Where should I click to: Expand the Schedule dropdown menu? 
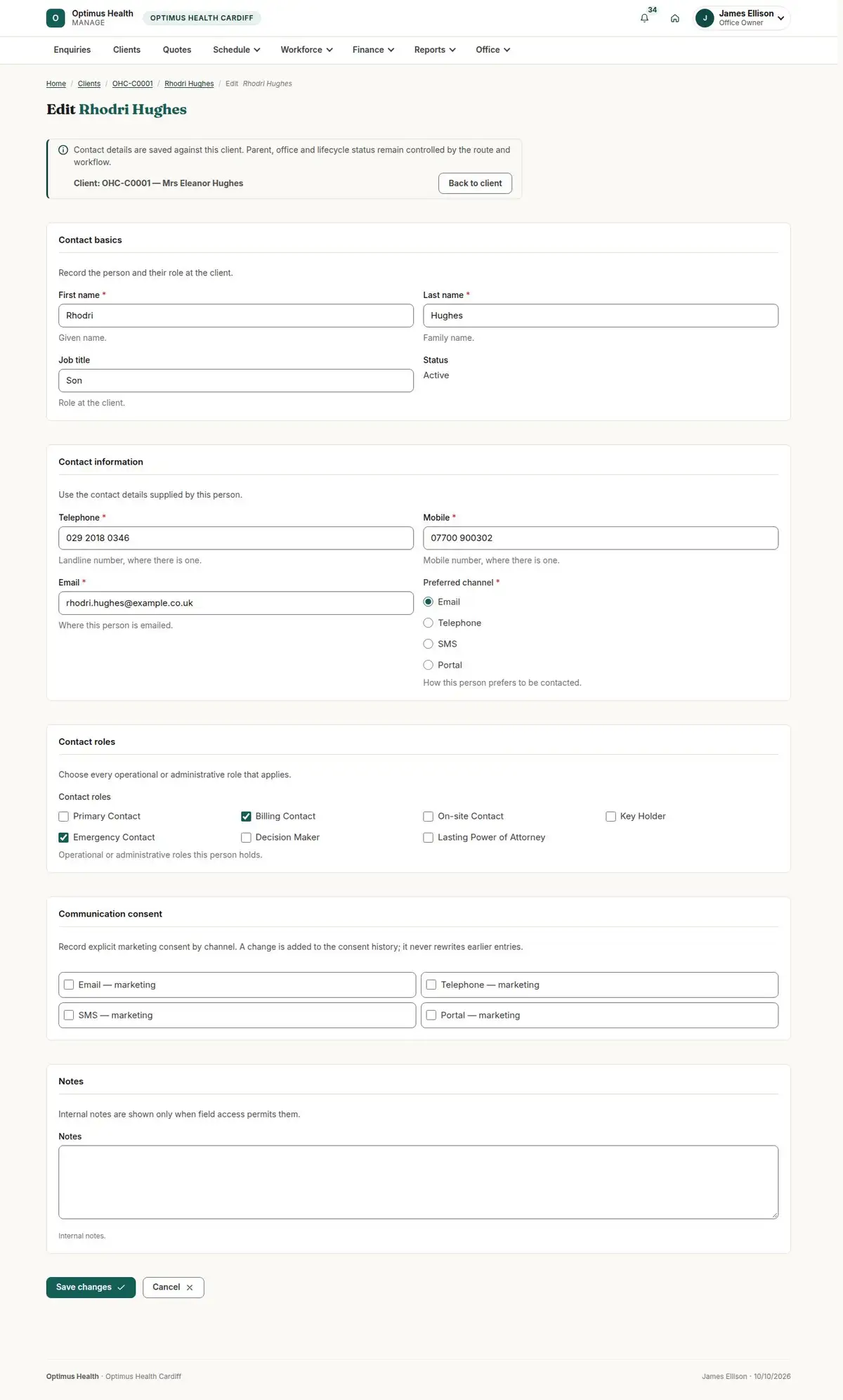pos(237,50)
